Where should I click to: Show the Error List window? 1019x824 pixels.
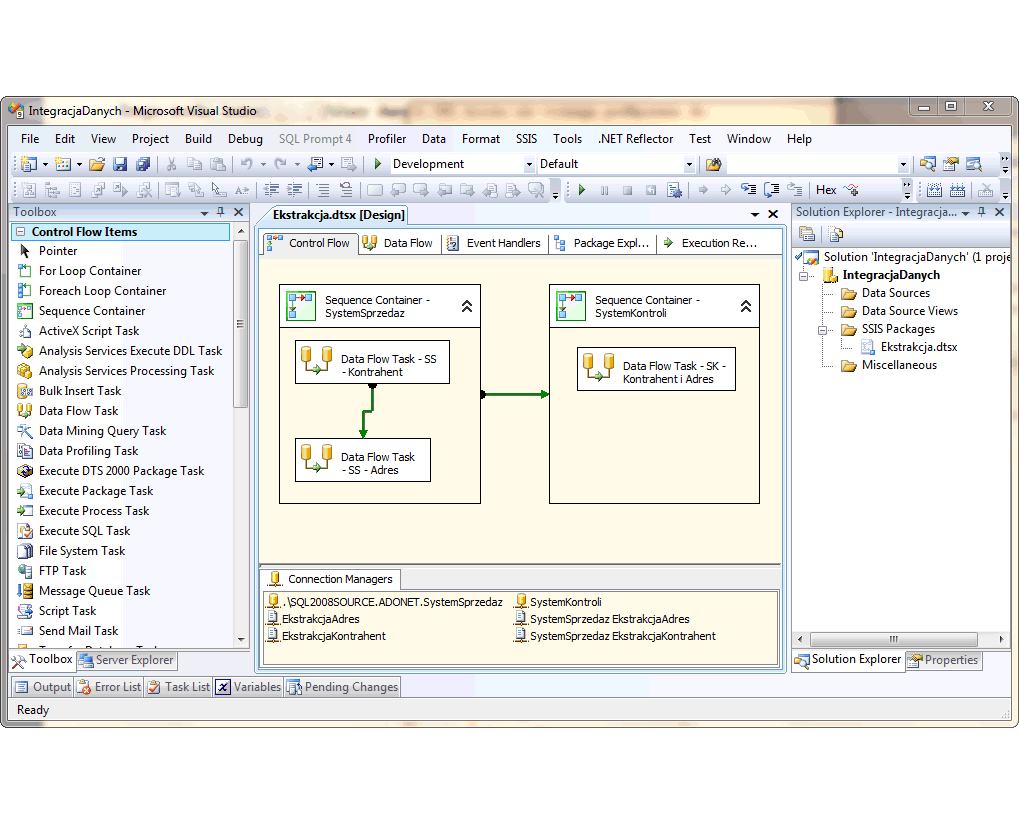click(109, 688)
